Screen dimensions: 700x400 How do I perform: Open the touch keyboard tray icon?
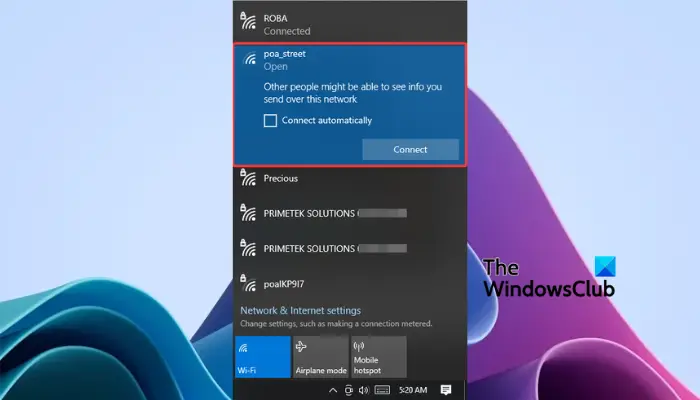tap(382, 390)
